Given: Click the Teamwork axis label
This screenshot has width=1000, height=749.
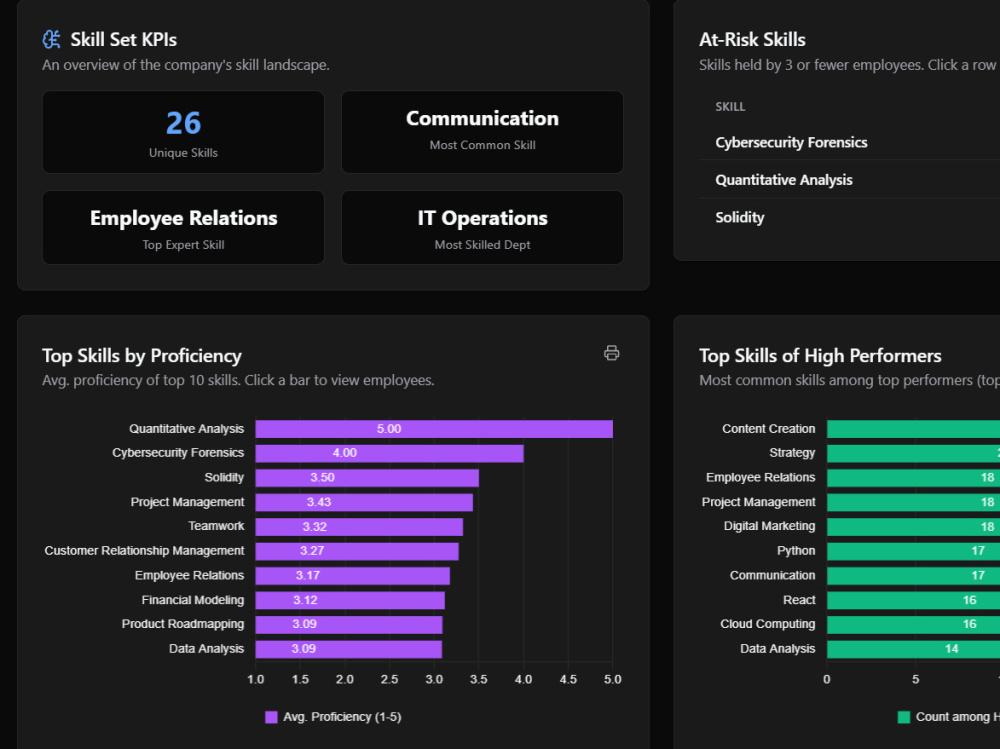Looking at the screenshot, I should coord(216,526).
